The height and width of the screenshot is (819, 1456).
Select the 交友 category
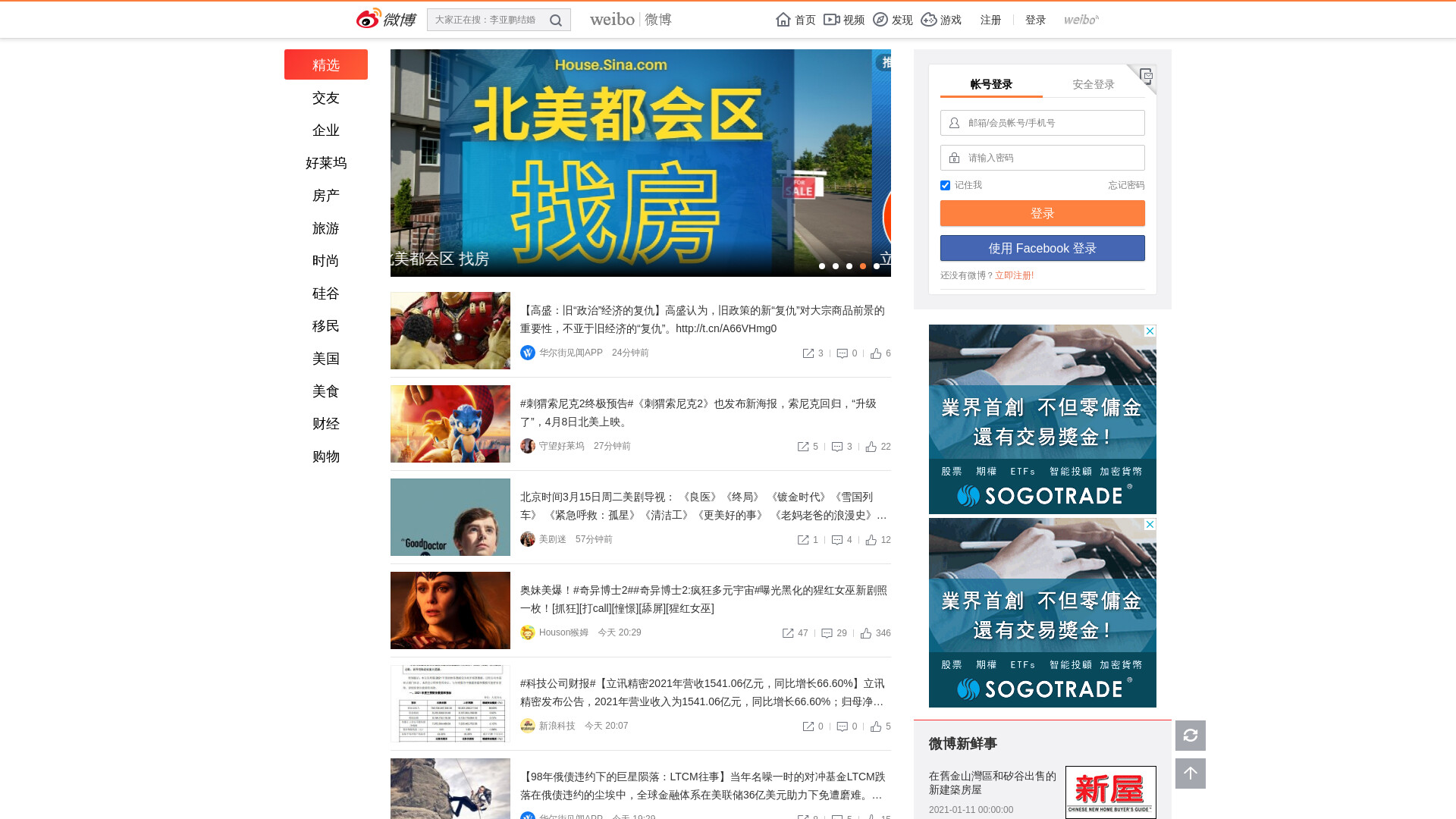point(326,98)
